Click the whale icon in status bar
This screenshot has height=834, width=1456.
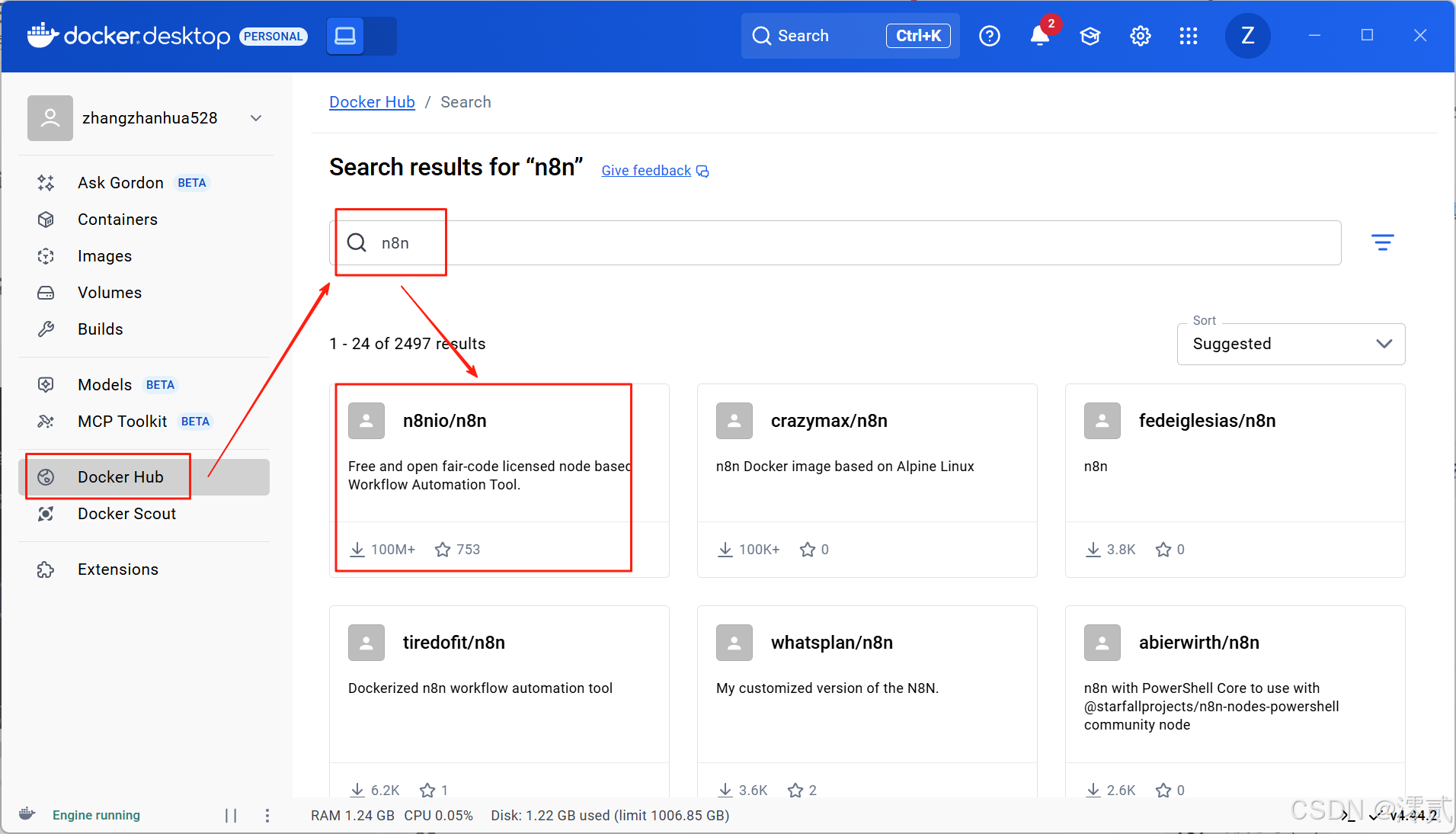pos(27,813)
